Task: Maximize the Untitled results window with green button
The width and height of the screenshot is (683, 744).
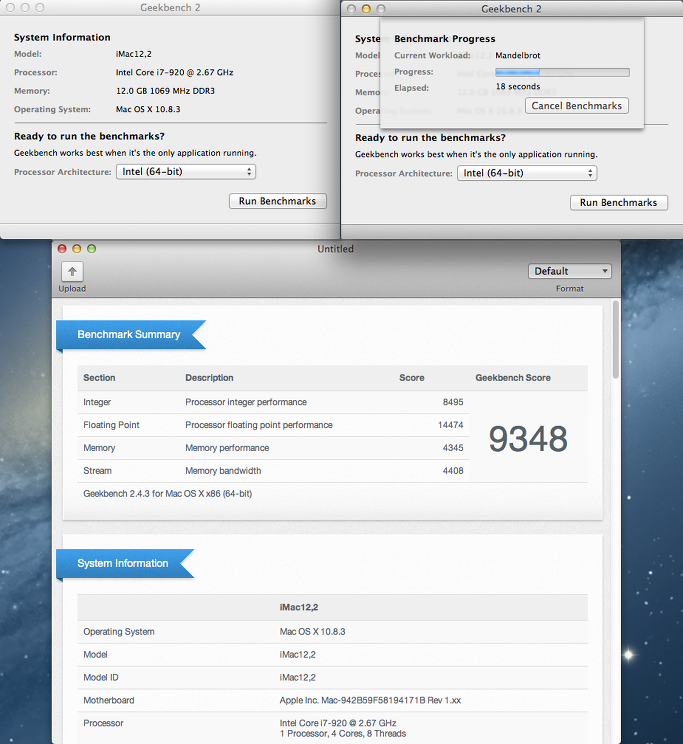Action: pyautogui.click(x=92, y=249)
